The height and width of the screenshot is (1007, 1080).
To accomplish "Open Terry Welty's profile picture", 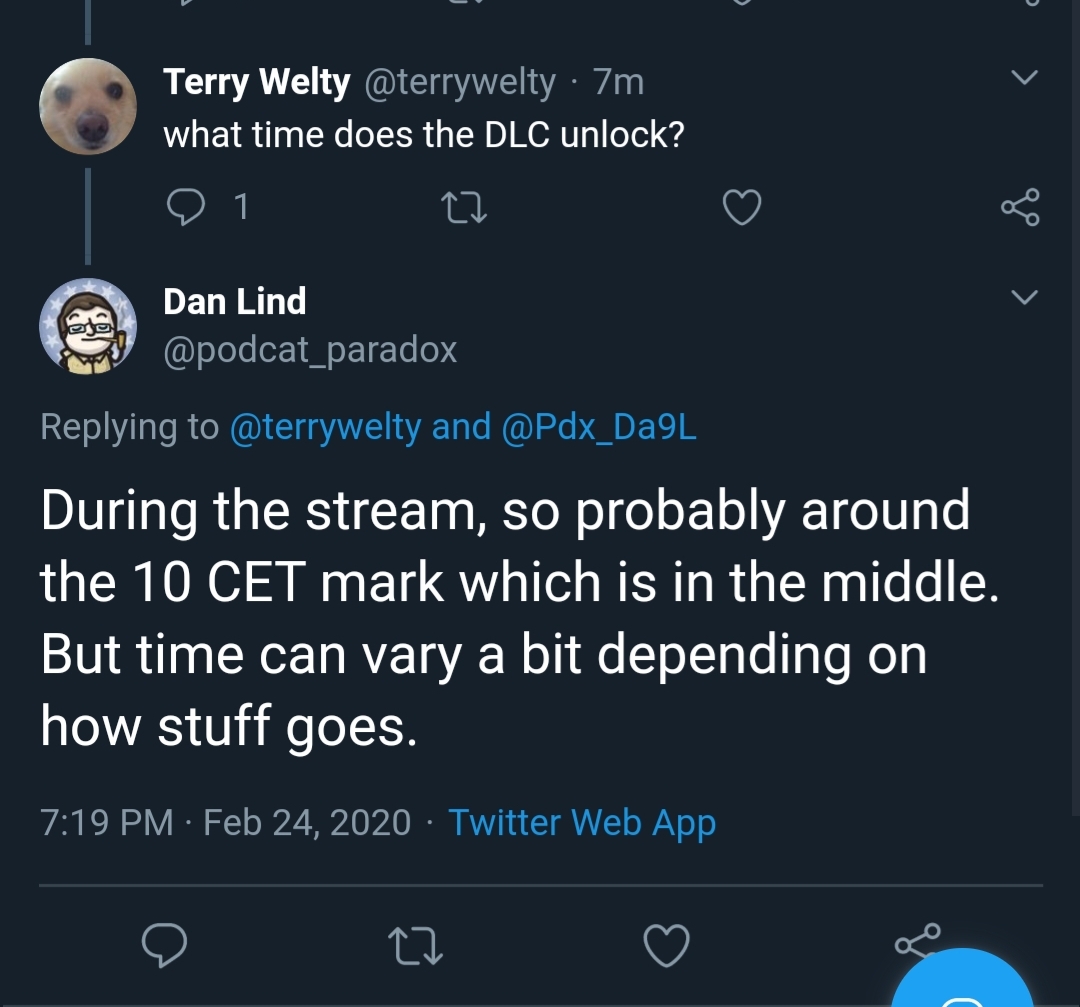I will point(87,106).
